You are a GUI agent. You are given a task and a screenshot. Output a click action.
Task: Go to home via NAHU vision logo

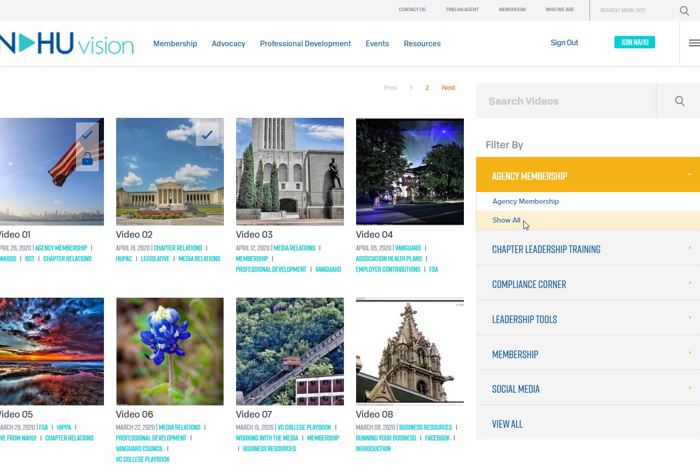click(67, 44)
